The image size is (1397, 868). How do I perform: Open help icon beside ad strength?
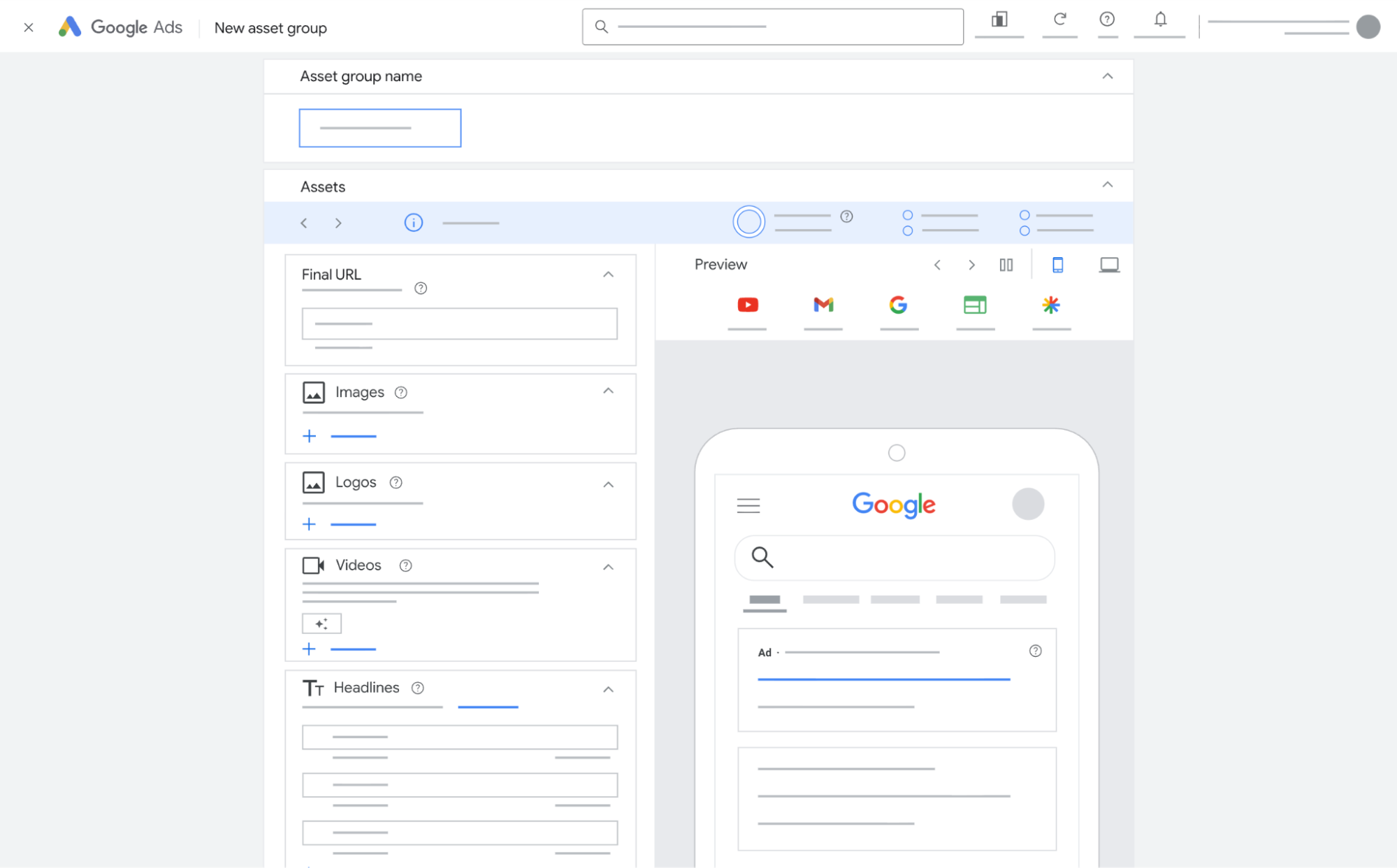(846, 216)
